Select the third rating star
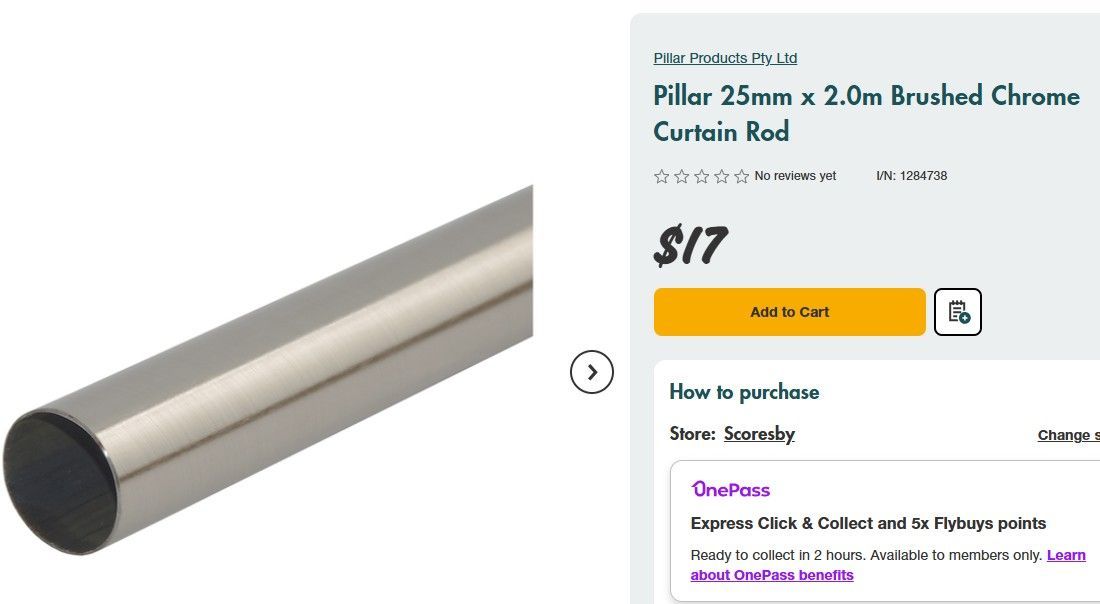 [701, 177]
